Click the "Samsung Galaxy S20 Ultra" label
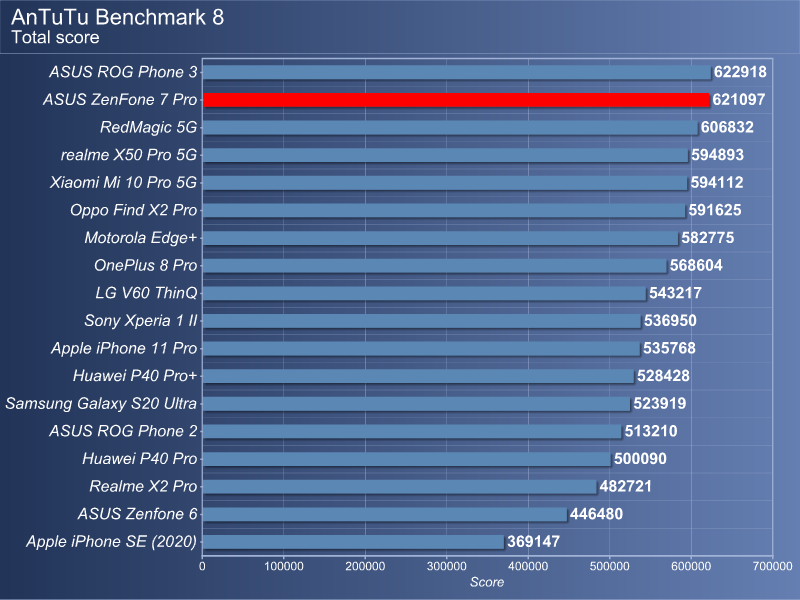Image resolution: width=800 pixels, height=600 pixels. pyautogui.click(x=101, y=404)
